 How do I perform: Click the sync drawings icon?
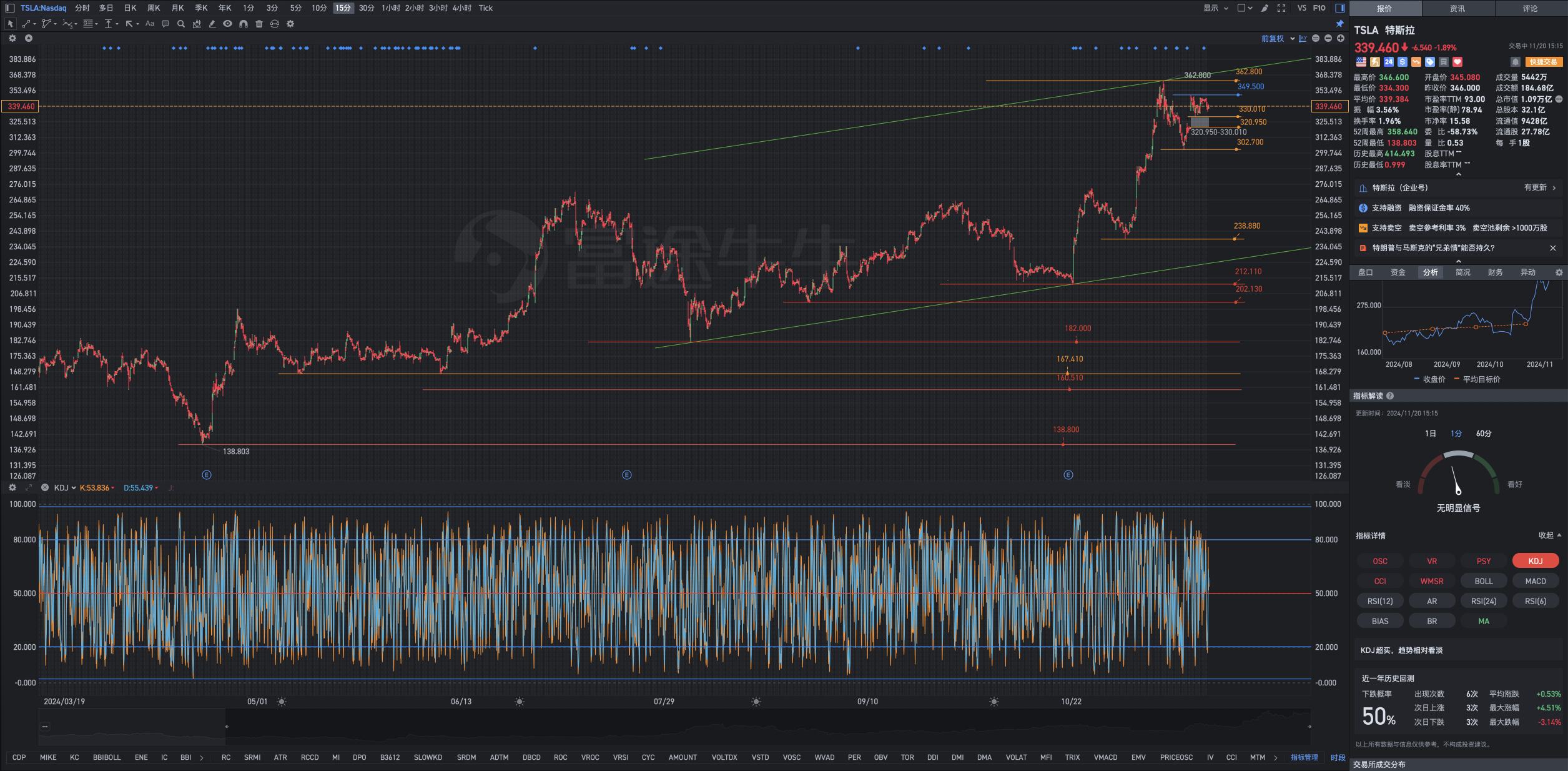[x=275, y=24]
